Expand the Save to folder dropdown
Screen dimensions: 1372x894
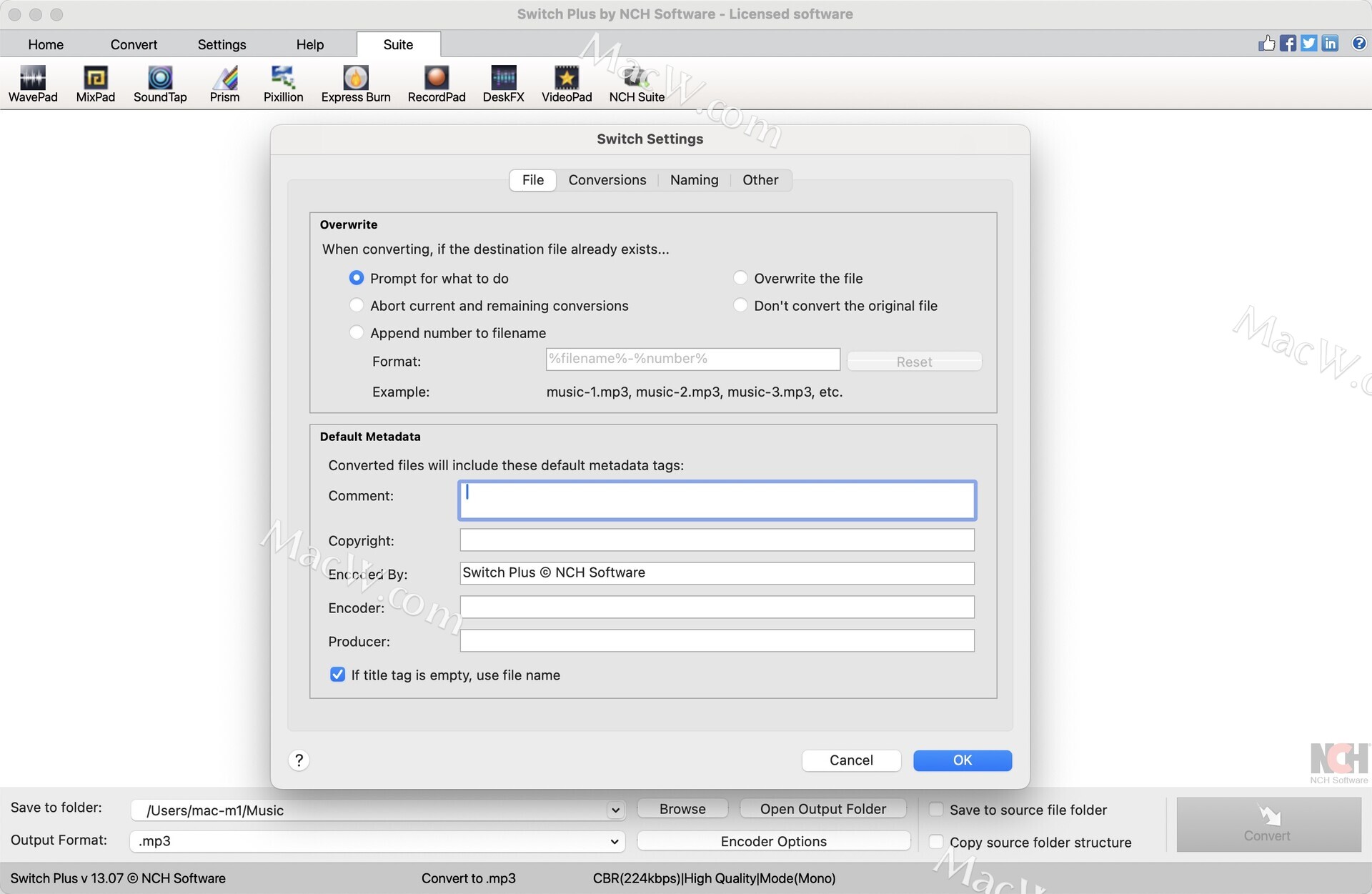tap(615, 810)
